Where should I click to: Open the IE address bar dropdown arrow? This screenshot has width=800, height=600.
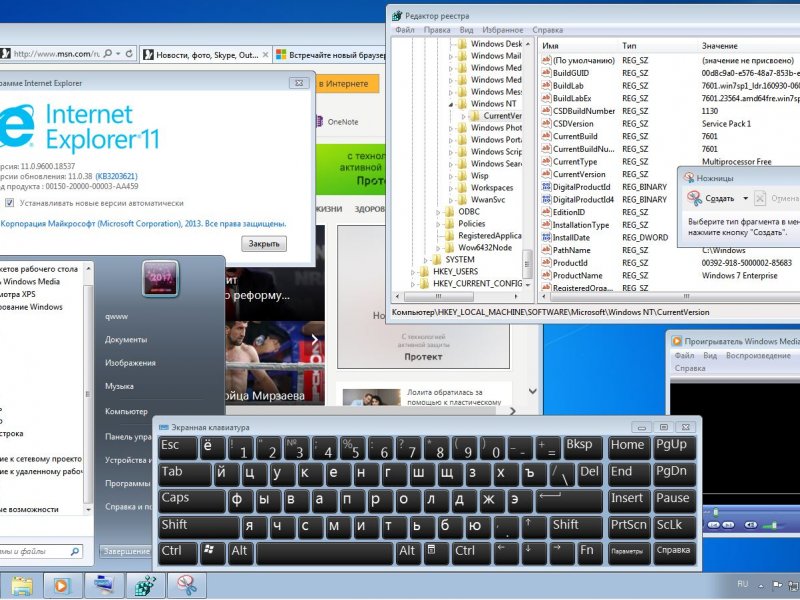118,54
